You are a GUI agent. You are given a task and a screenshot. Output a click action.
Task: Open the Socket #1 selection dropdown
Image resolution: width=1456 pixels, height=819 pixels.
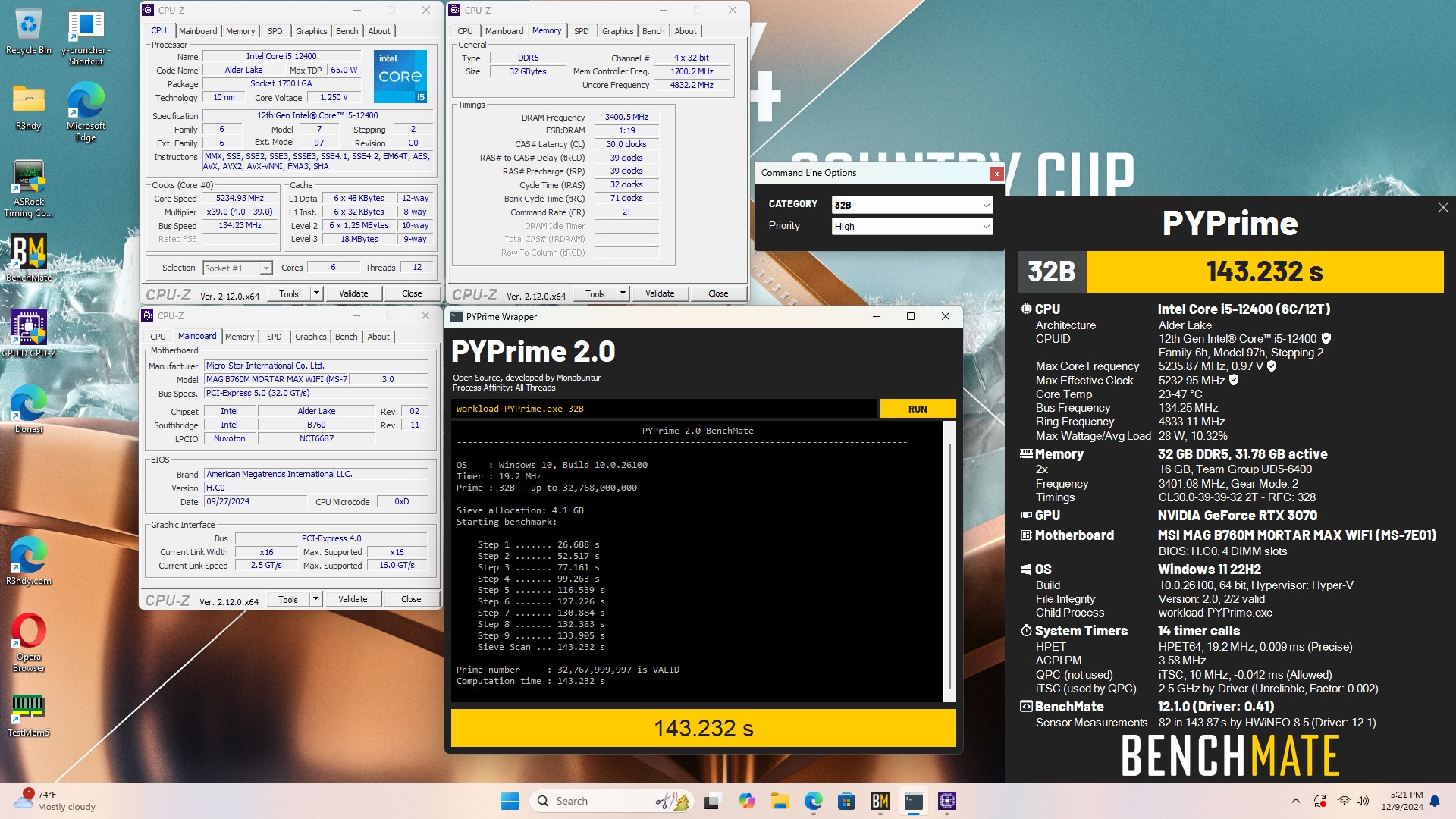point(237,268)
